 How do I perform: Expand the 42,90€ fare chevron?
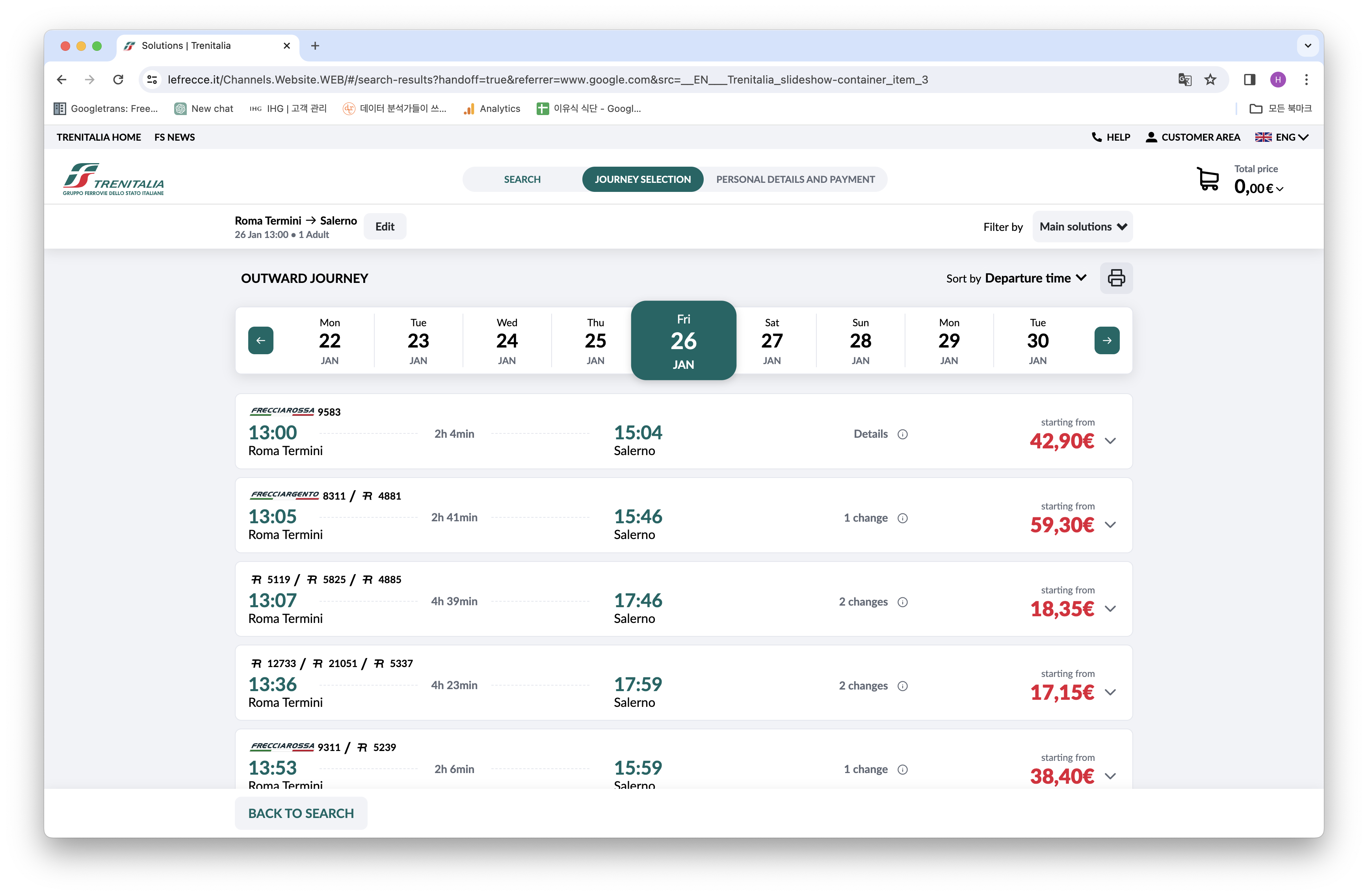(x=1110, y=441)
